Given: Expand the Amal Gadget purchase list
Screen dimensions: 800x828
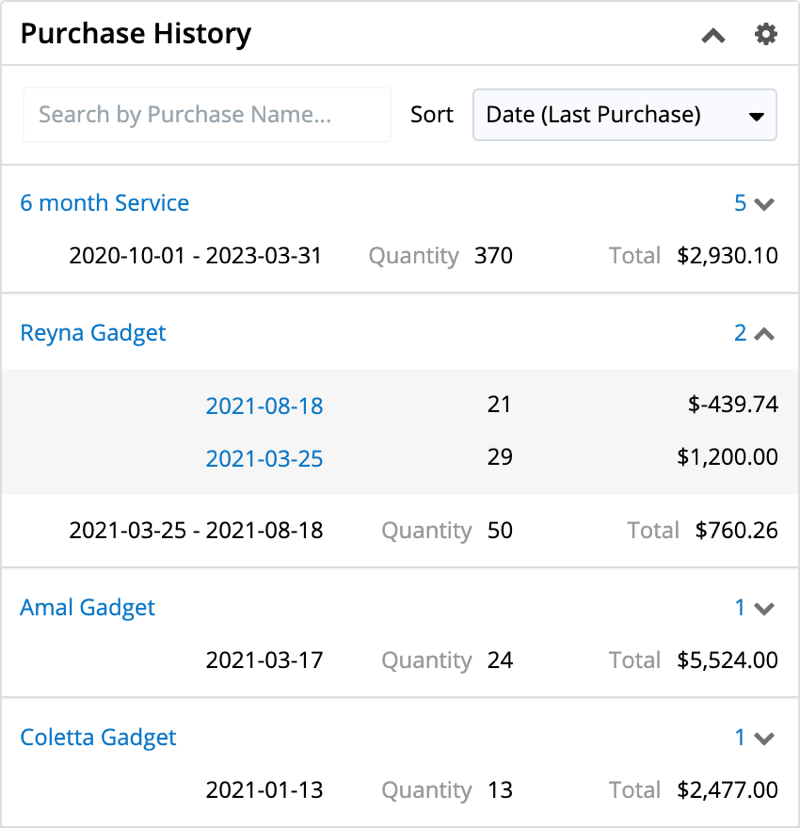Looking at the screenshot, I should click(755, 608).
